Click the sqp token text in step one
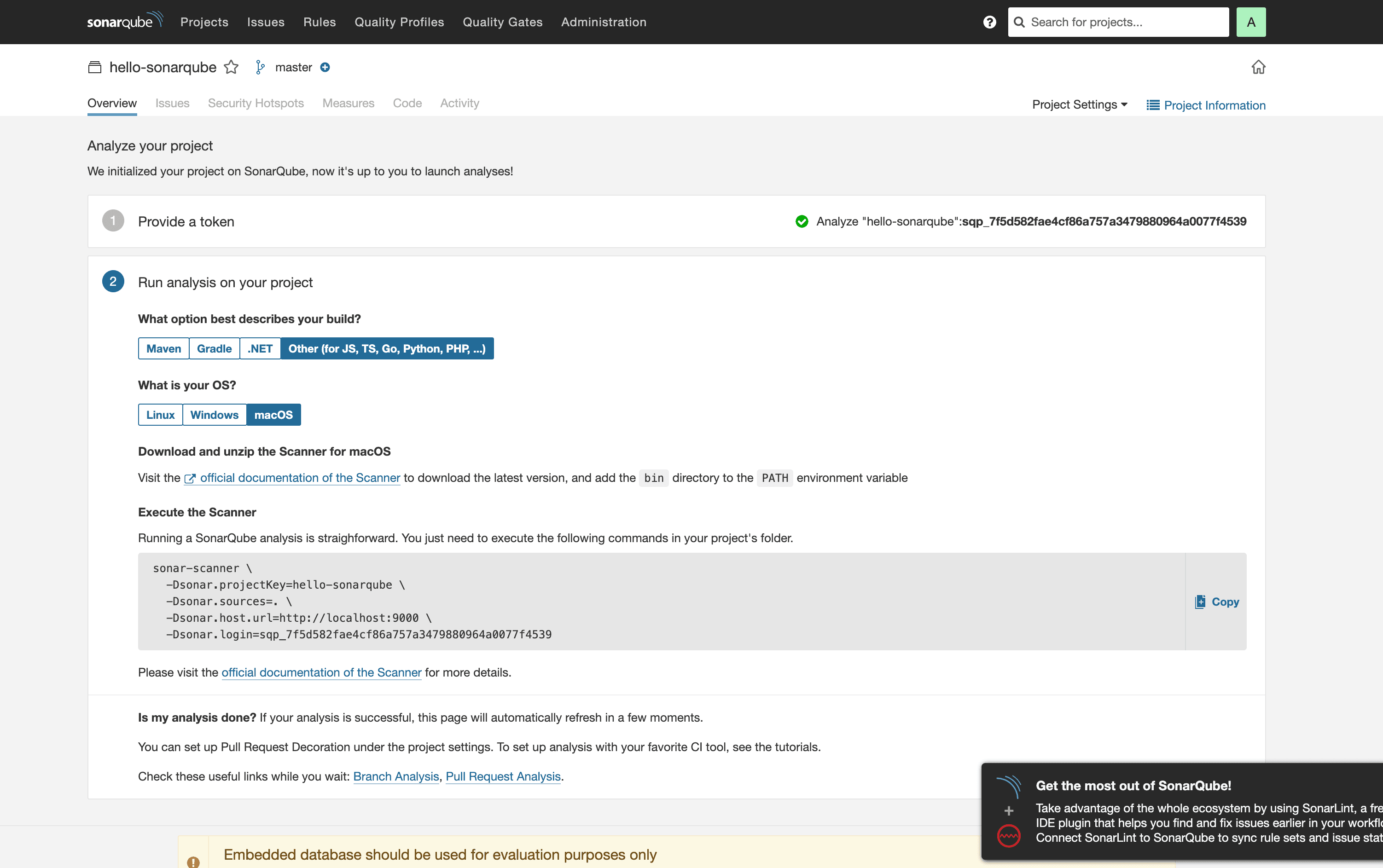The height and width of the screenshot is (868, 1383). (1104, 221)
